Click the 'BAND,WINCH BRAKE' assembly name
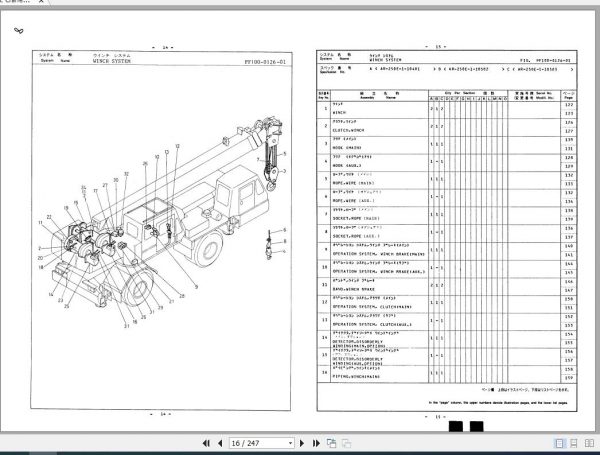 pyautogui.click(x=354, y=289)
